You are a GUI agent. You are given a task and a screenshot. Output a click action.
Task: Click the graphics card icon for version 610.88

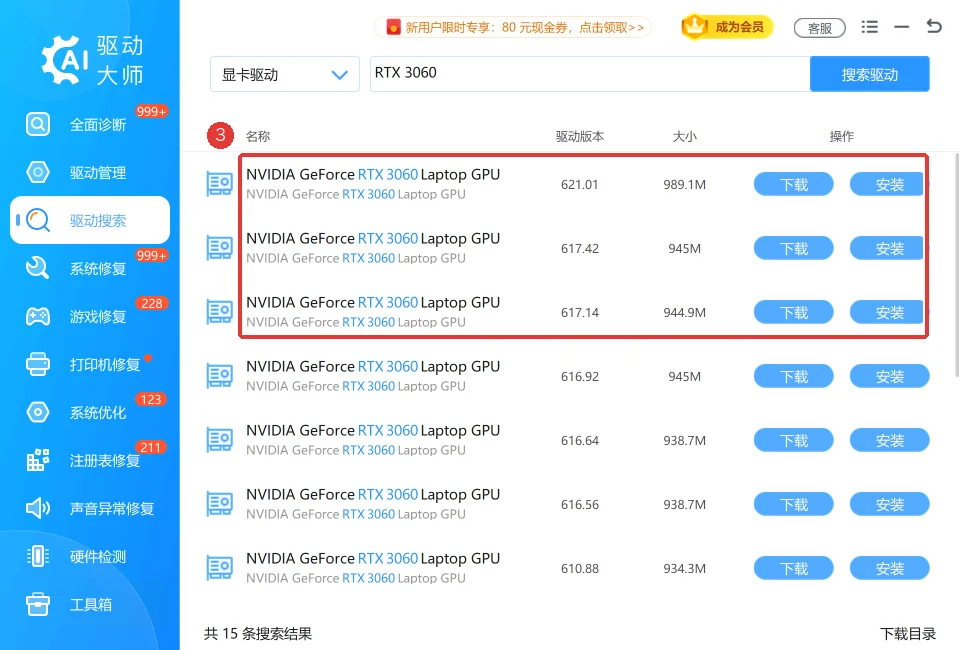[219, 568]
